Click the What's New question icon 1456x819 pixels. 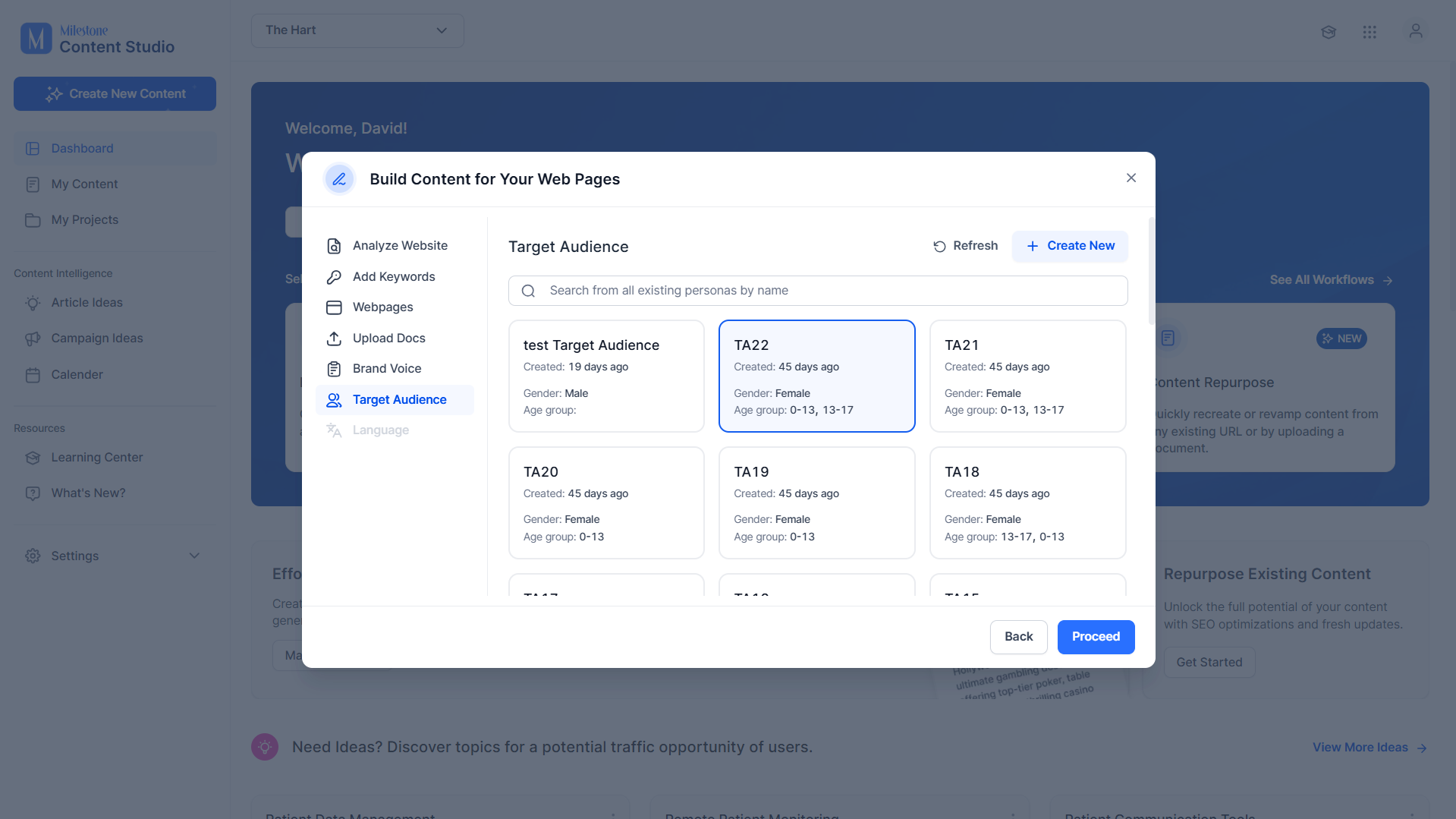(33, 493)
